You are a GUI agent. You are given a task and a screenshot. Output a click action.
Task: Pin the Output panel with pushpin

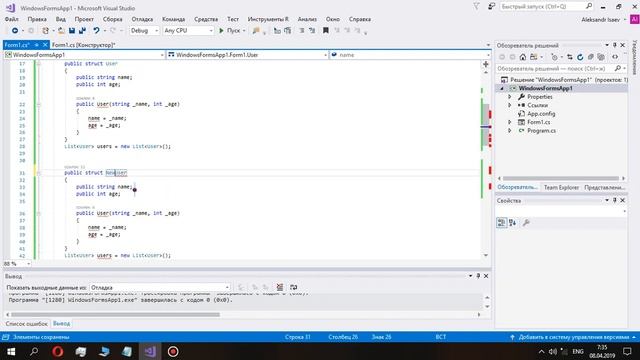point(478,276)
